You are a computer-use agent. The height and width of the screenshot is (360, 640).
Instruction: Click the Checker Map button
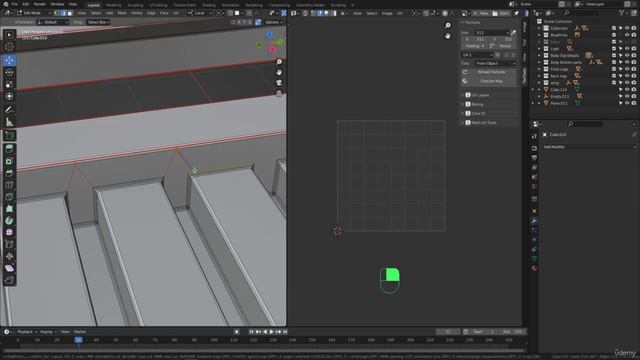489,81
